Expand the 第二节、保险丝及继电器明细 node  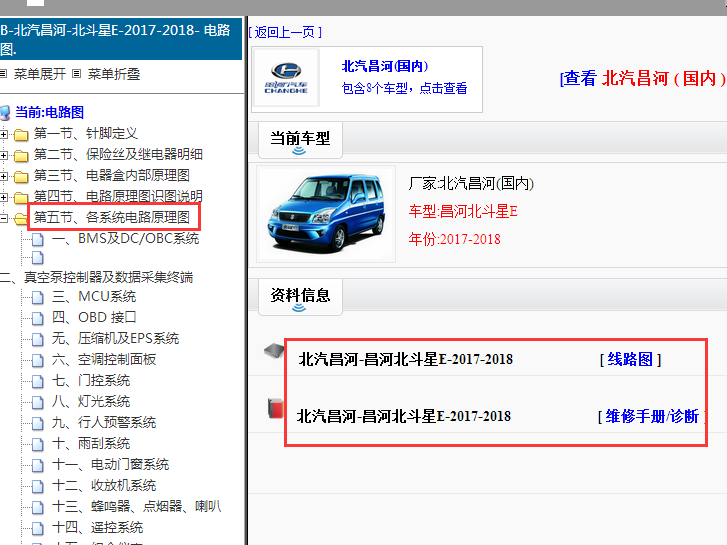(x=4, y=155)
